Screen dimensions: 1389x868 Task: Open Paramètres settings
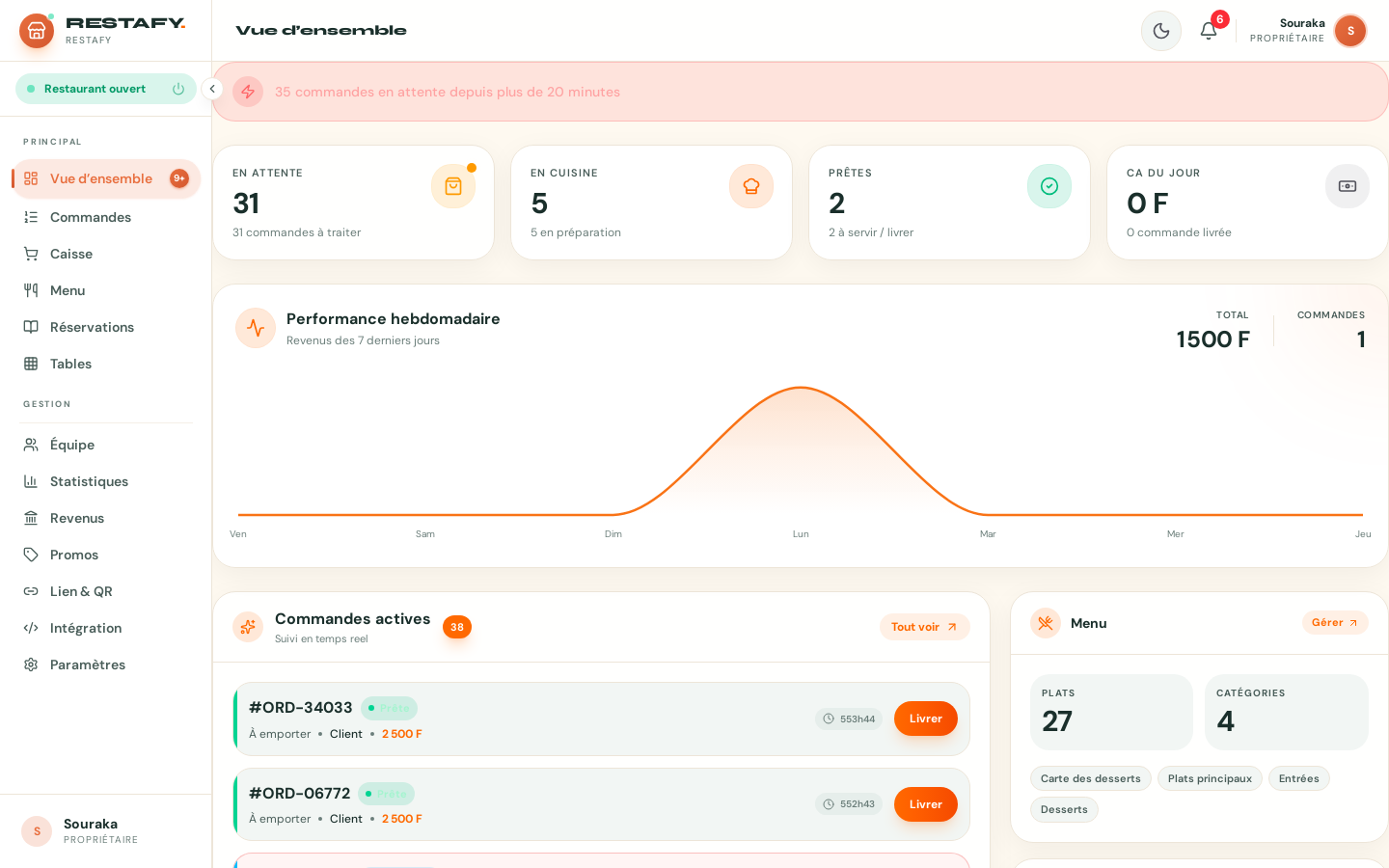106,665
